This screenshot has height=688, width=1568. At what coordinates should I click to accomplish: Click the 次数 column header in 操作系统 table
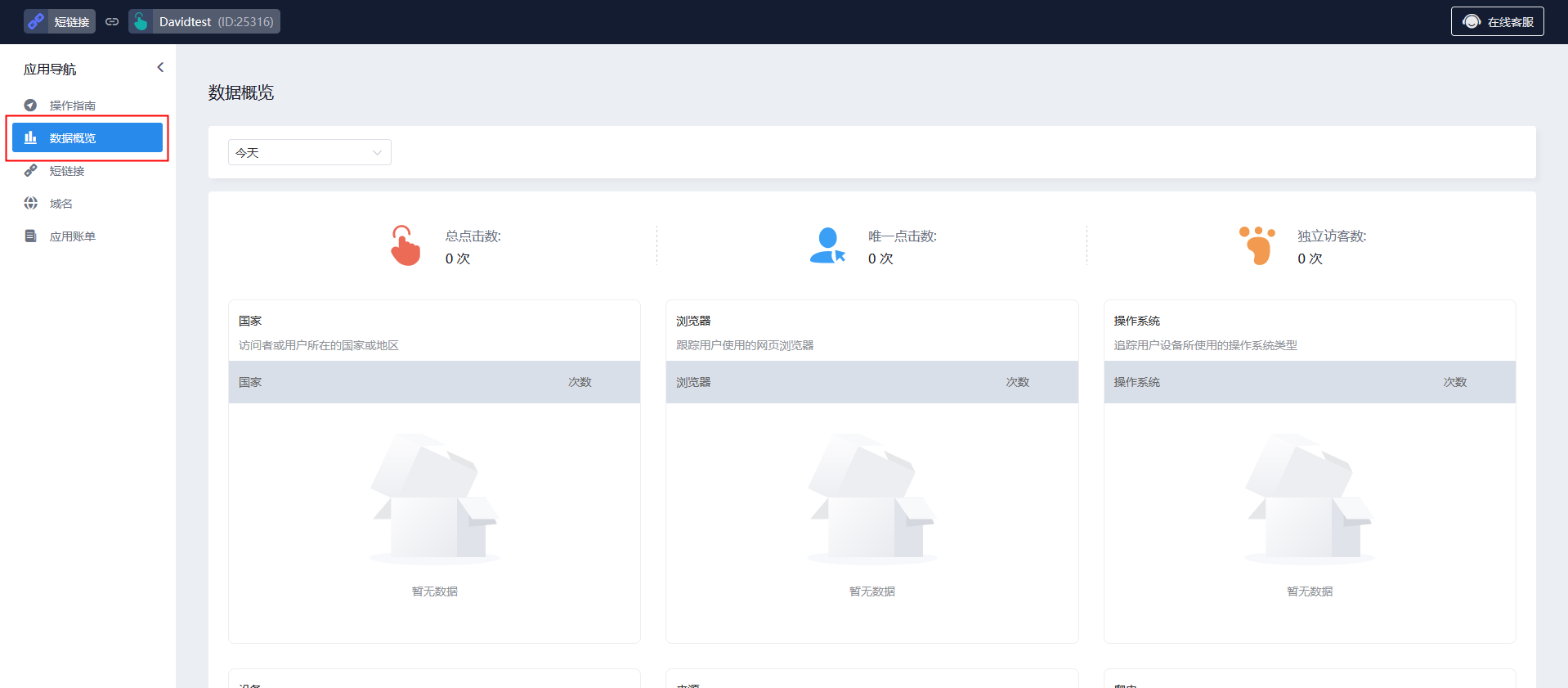point(1454,382)
